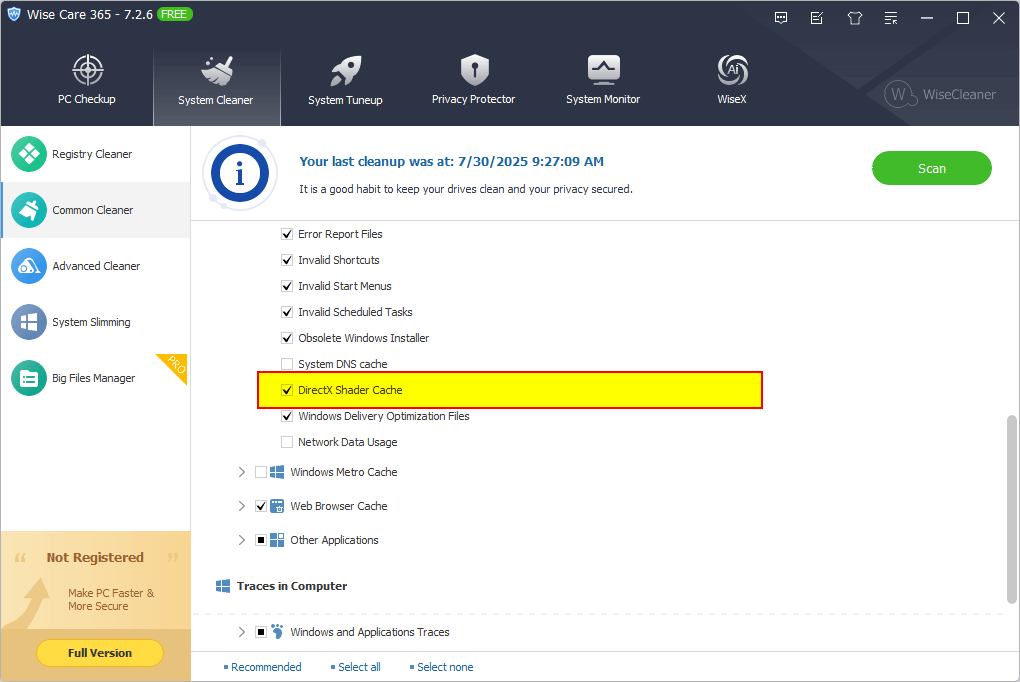Uncheck Invalid Shortcuts
The width and height of the screenshot is (1020, 682).
click(x=287, y=260)
